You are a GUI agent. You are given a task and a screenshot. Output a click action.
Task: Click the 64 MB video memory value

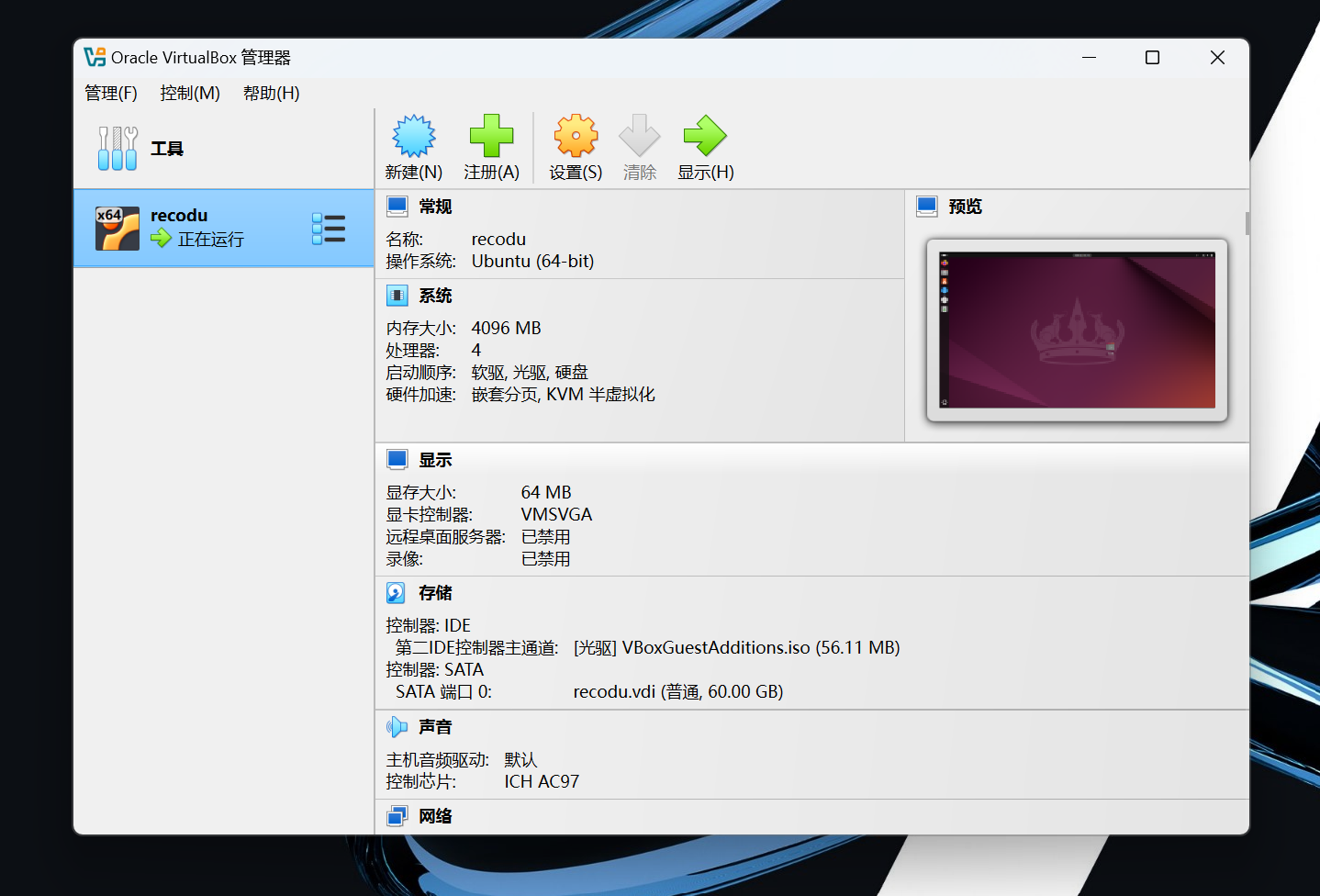pyautogui.click(x=546, y=492)
